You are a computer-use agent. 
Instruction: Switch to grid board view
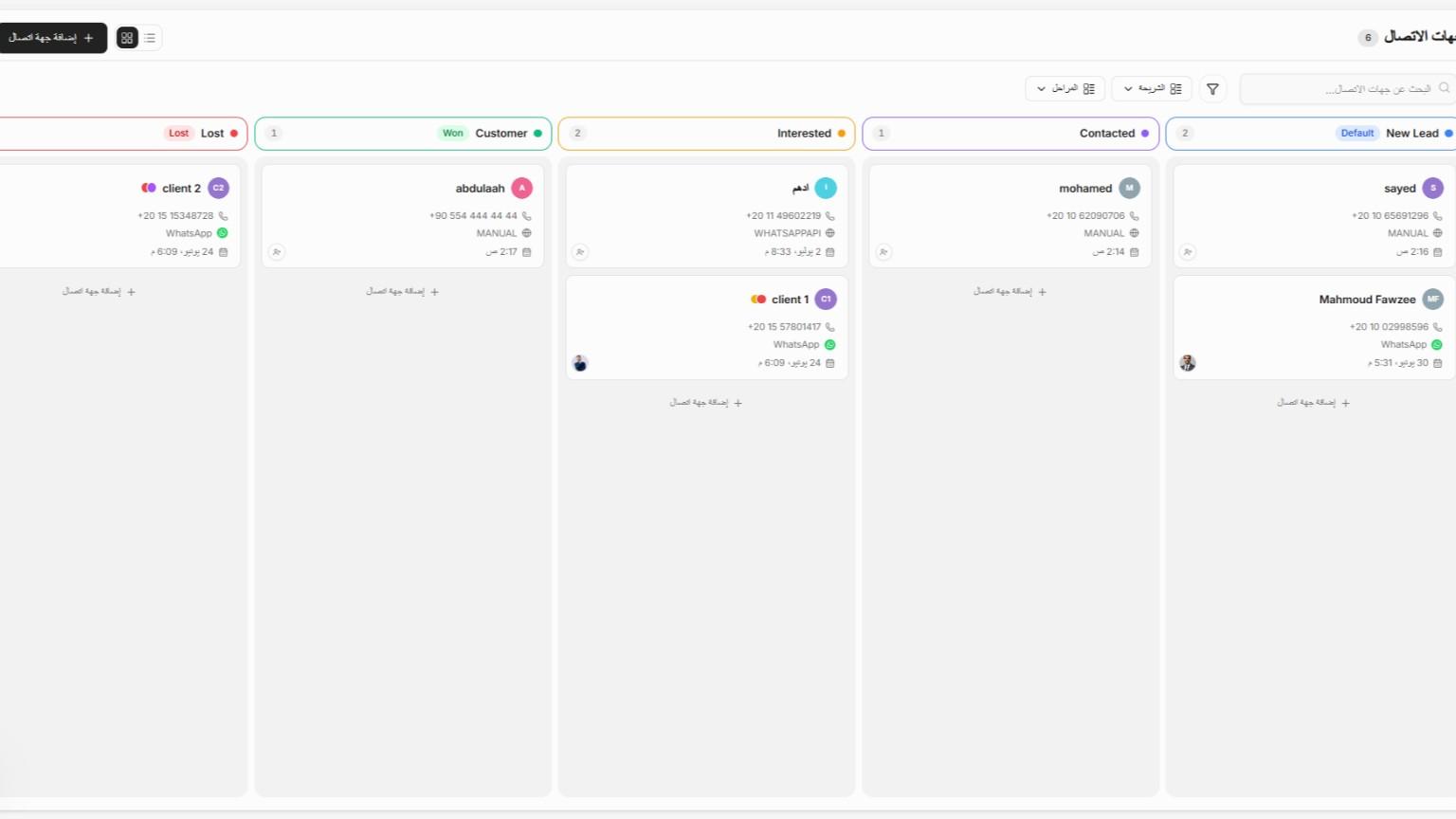[x=127, y=38]
